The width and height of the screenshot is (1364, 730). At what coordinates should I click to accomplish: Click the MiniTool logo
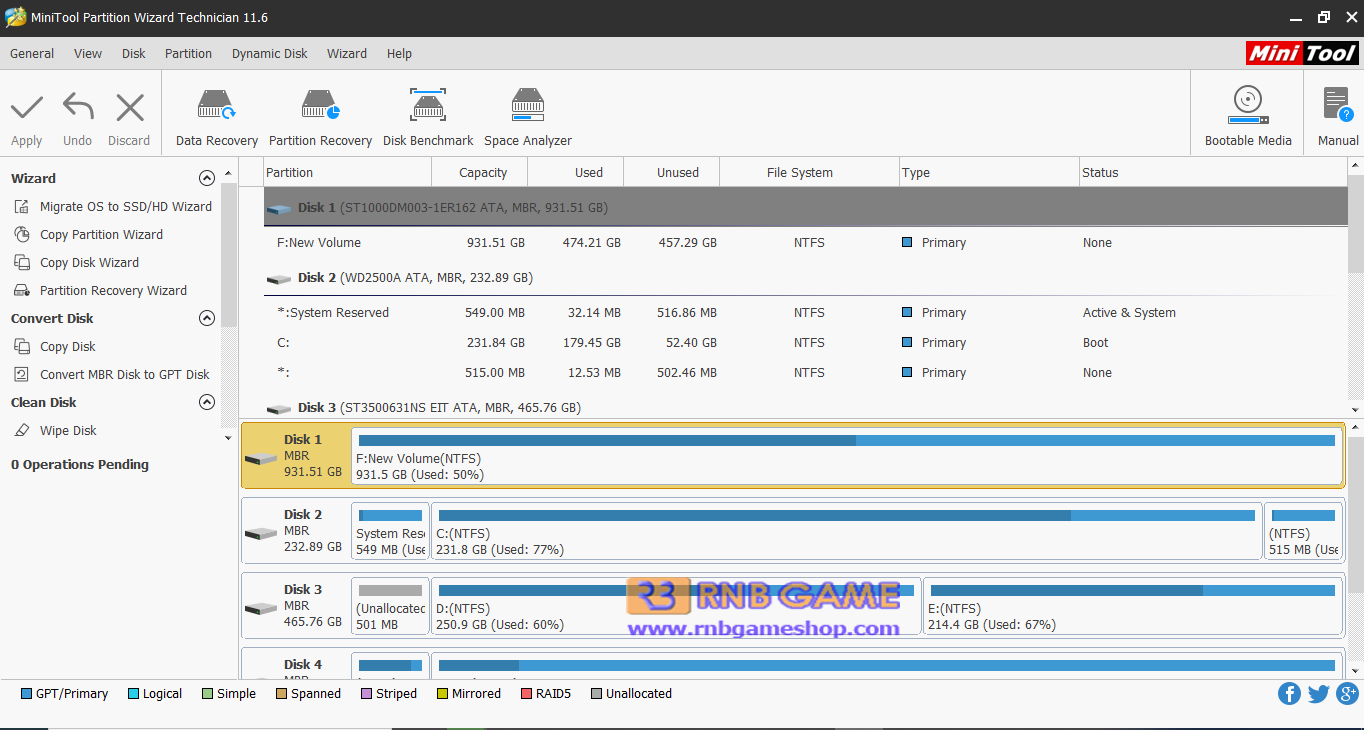(x=1302, y=53)
